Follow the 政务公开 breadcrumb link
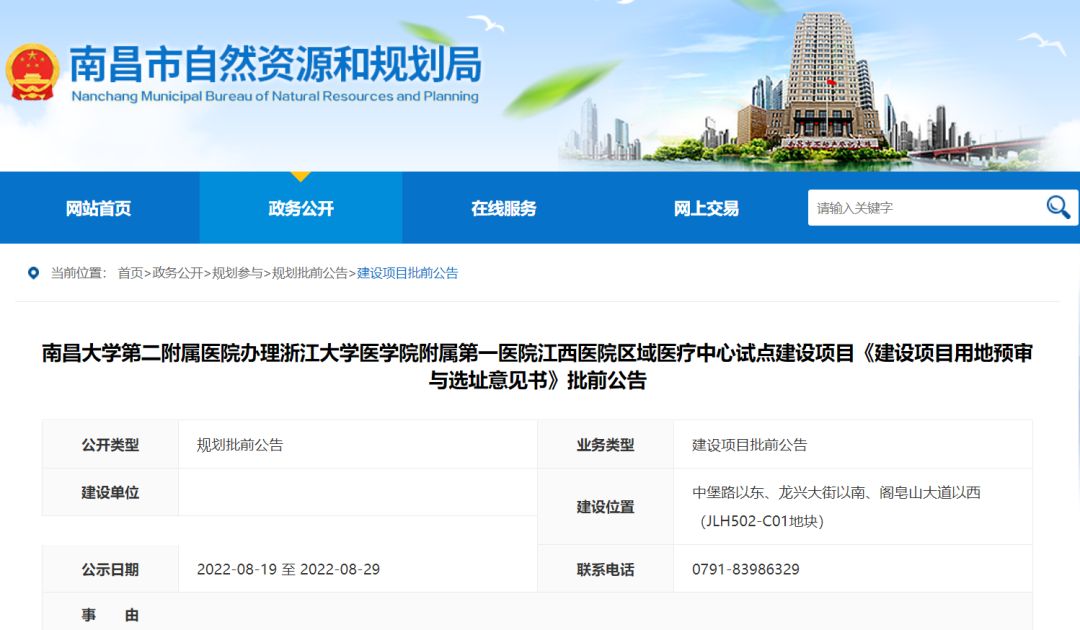The height and width of the screenshot is (630, 1080). [177, 273]
